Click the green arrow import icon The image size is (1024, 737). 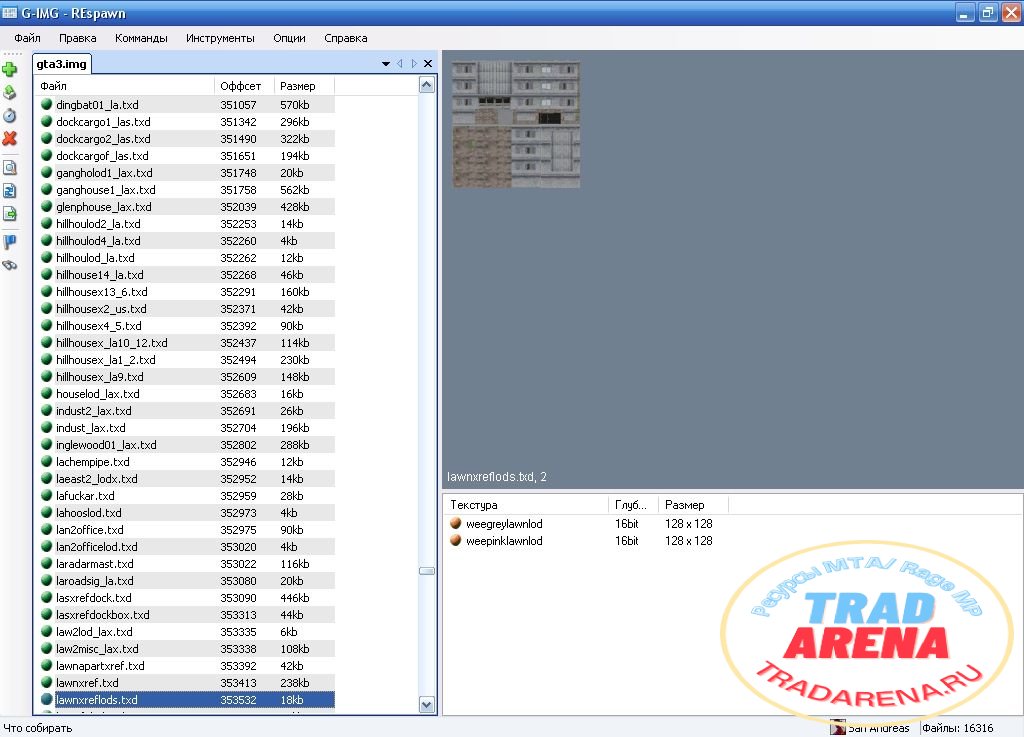coord(10,92)
